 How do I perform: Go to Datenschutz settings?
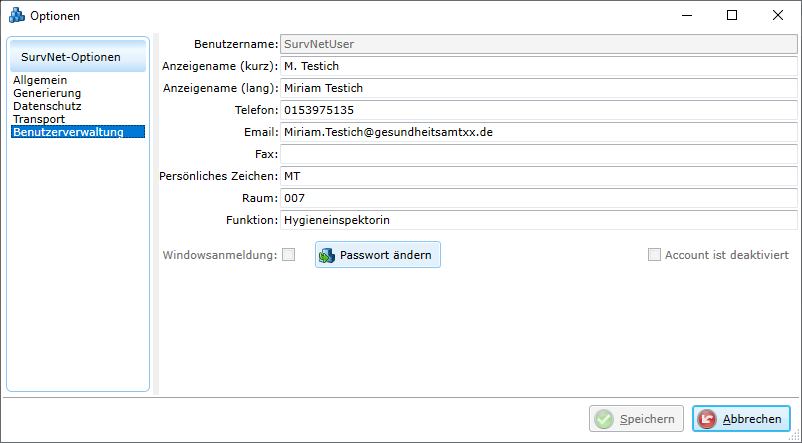(x=47, y=106)
